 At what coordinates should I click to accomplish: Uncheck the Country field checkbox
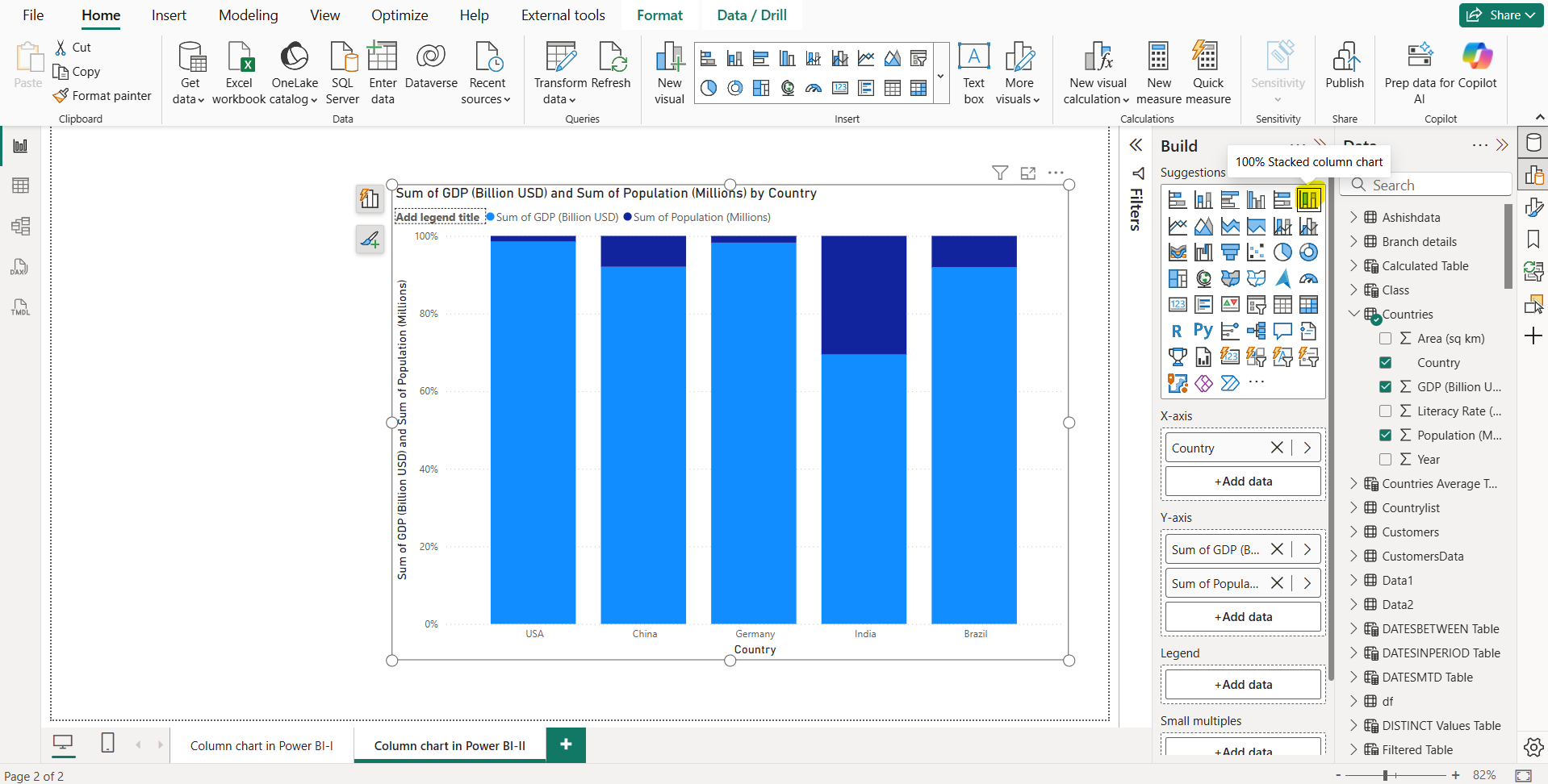(x=1387, y=362)
